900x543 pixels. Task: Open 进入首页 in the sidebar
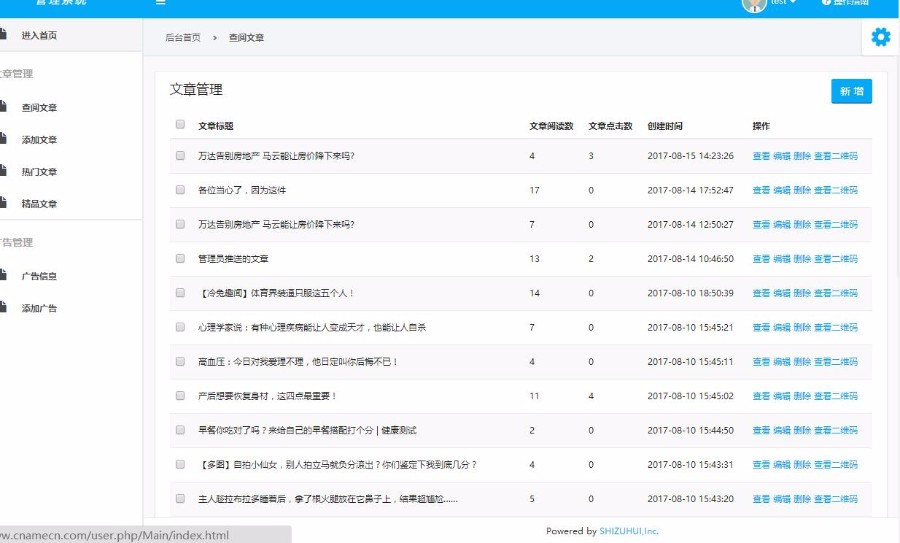39,36
